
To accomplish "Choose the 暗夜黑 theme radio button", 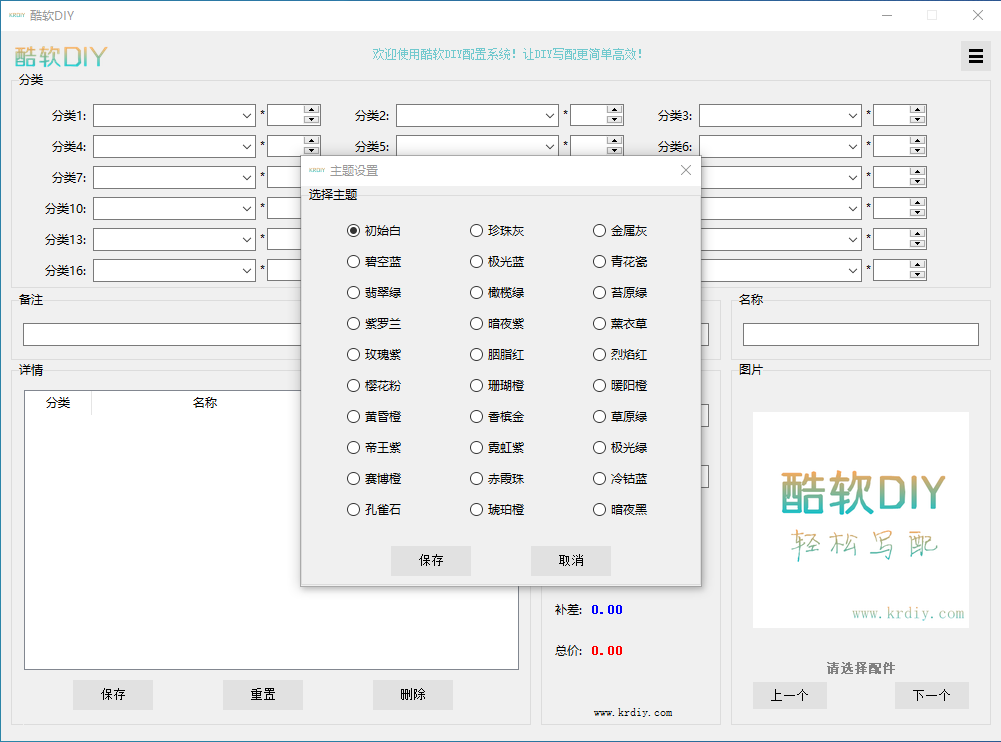I will coord(600,510).
